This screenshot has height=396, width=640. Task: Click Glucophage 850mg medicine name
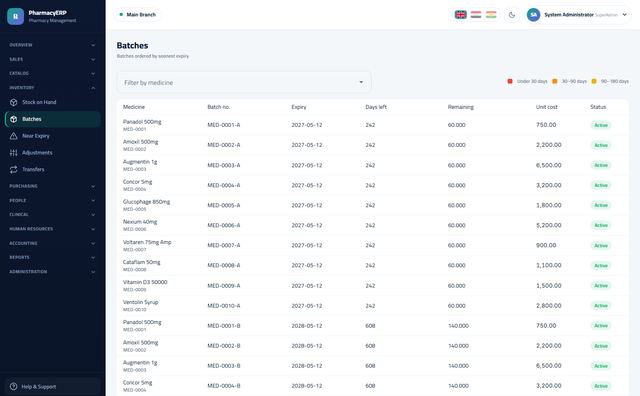point(147,202)
